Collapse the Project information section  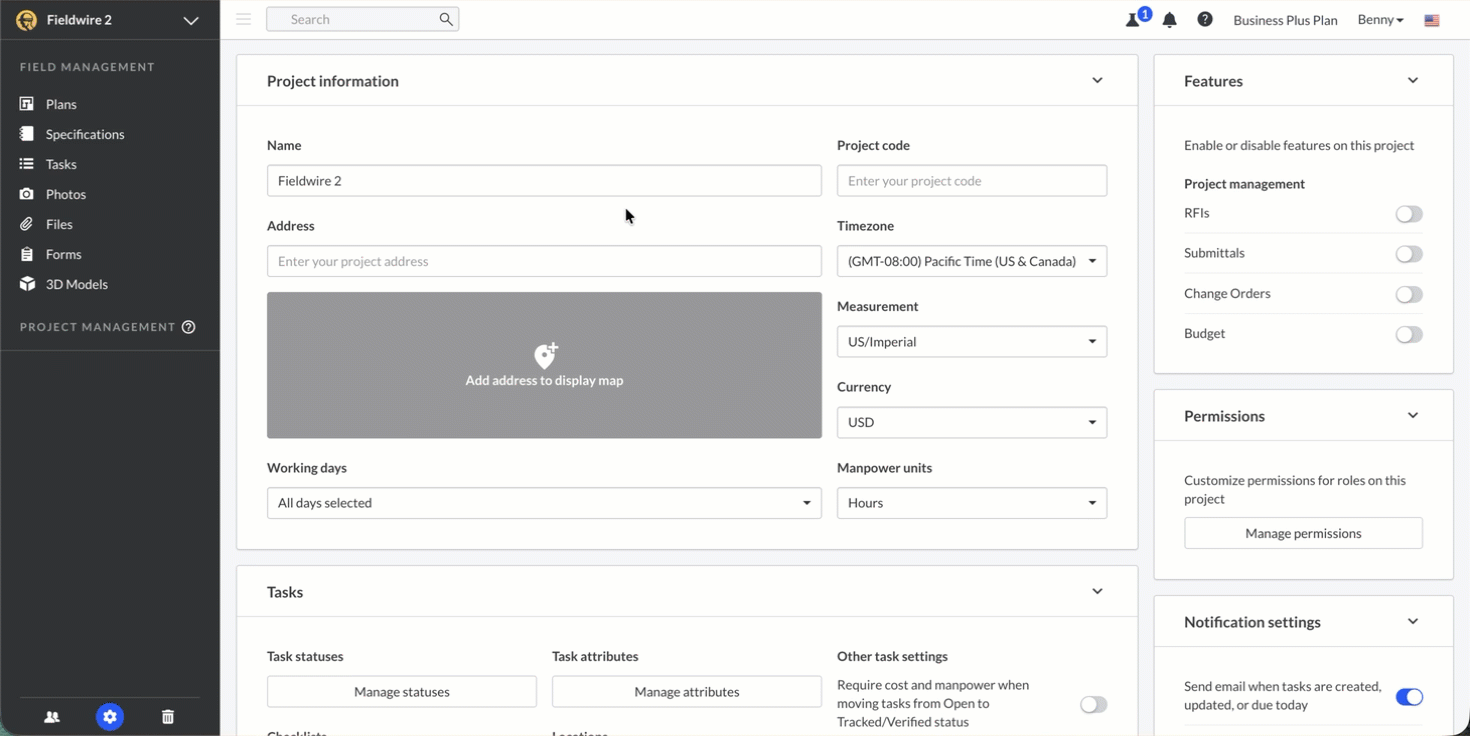(x=1097, y=81)
